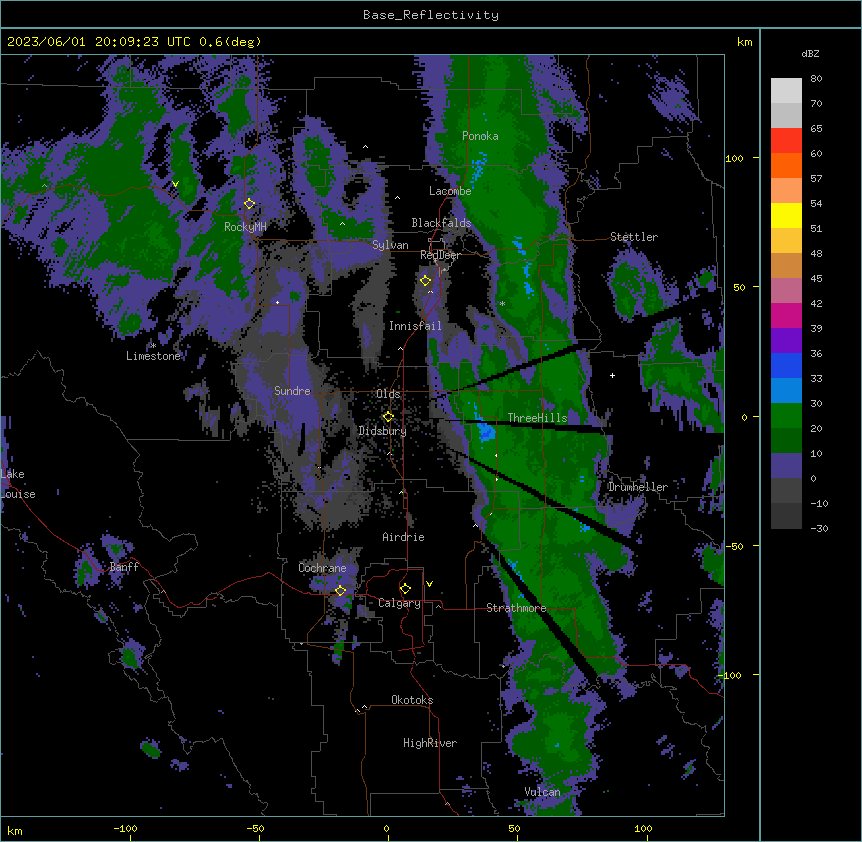Select the dark green 10-20 dBZ legend band
The height and width of the screenshot is (842, 862).
(x=786, y=441)
